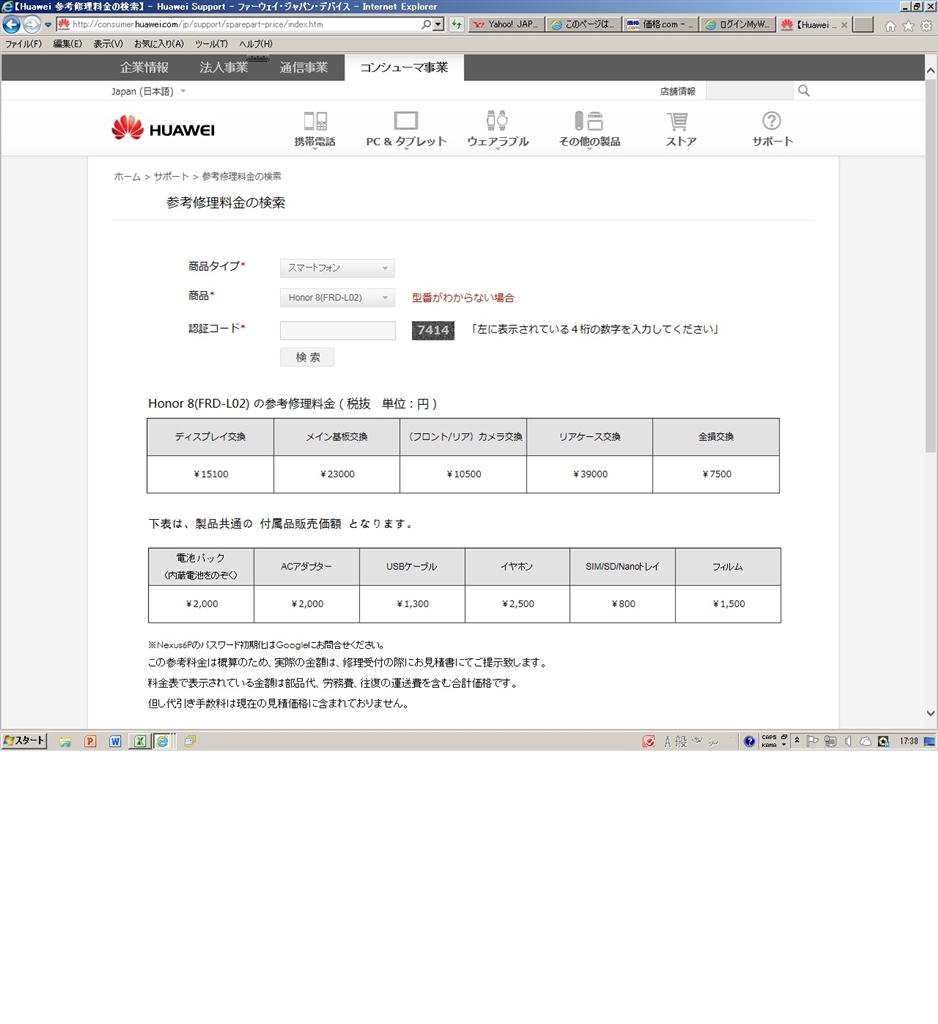
Task: Open the 編集(E) menu
Action: (x=67, y=44)
